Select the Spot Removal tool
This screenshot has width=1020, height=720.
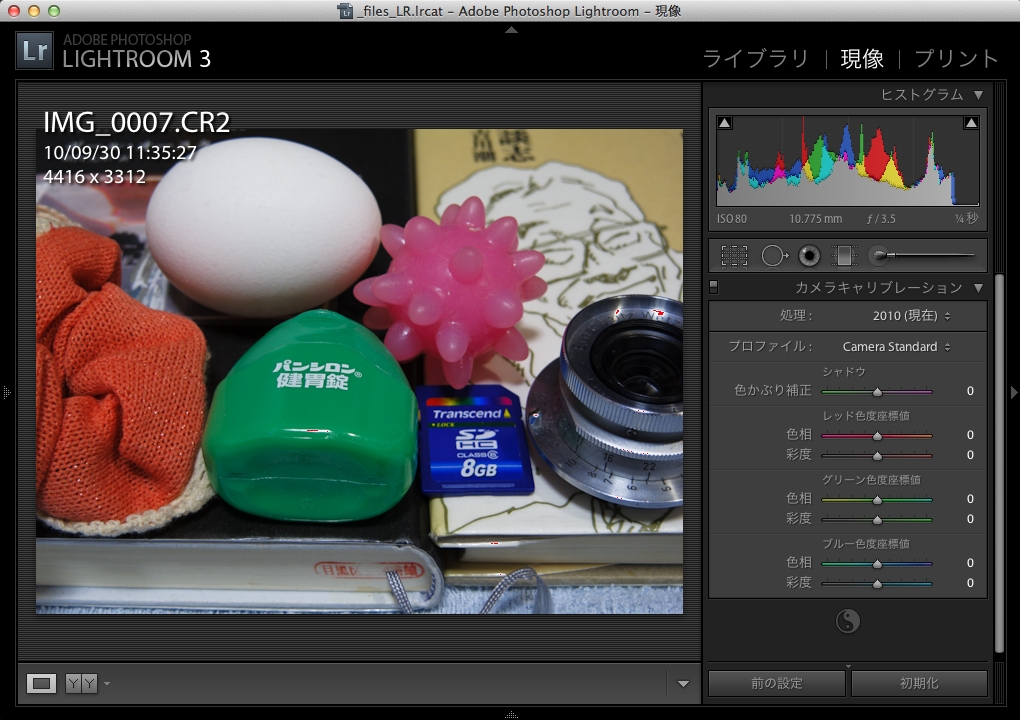click(773, 256)
